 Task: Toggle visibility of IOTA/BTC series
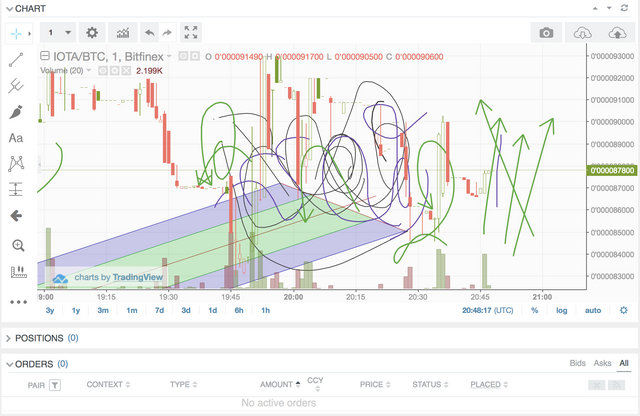(183, 56)
